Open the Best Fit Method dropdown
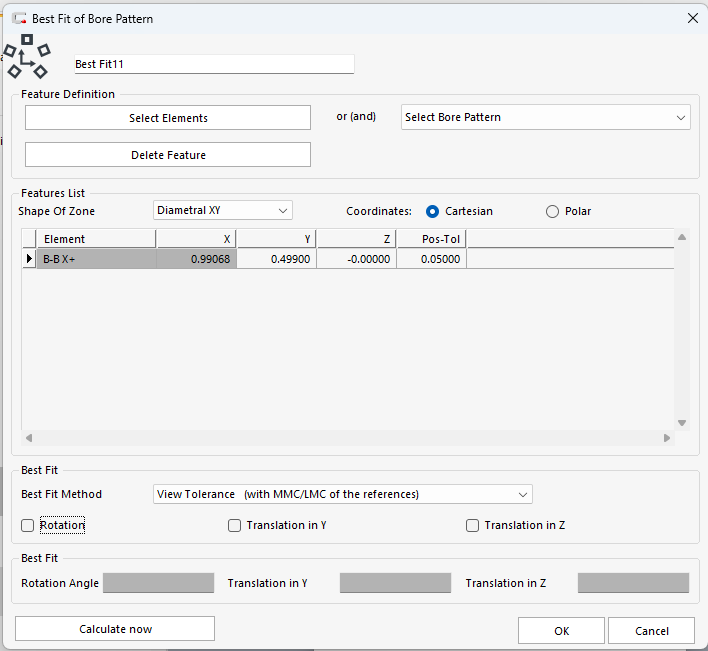The width and height of the screenshot is (708, 651). coord(343,494)
